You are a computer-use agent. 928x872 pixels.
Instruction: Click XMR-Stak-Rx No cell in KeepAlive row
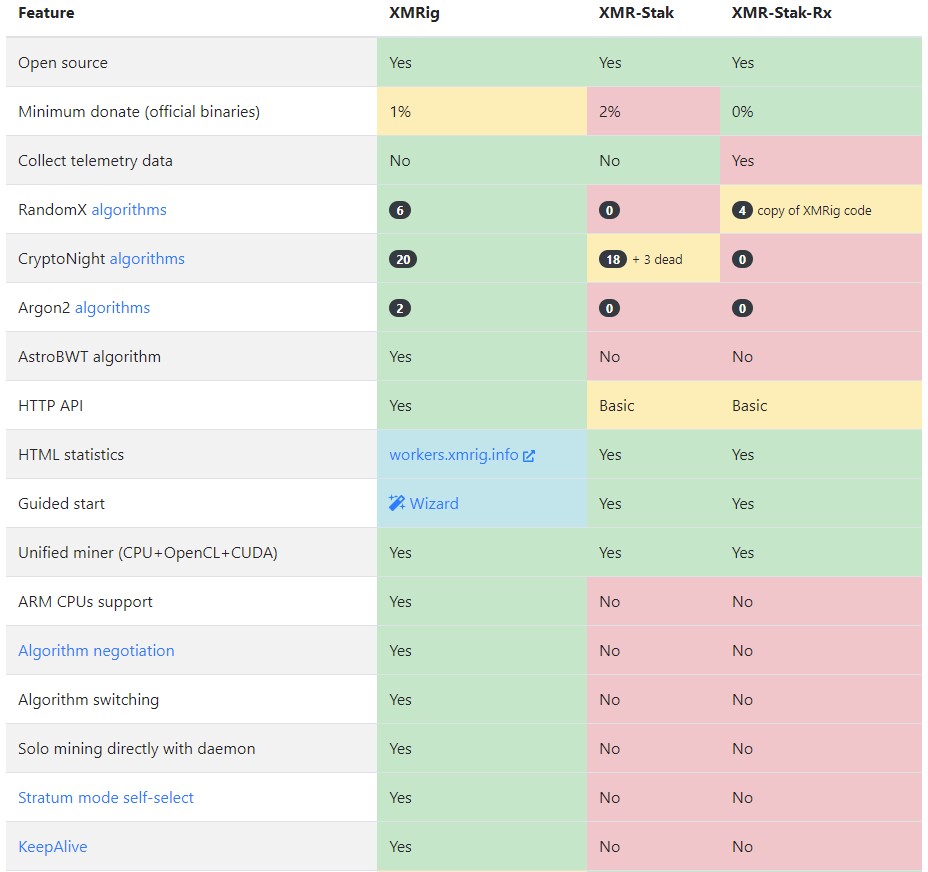coord(821,847)
